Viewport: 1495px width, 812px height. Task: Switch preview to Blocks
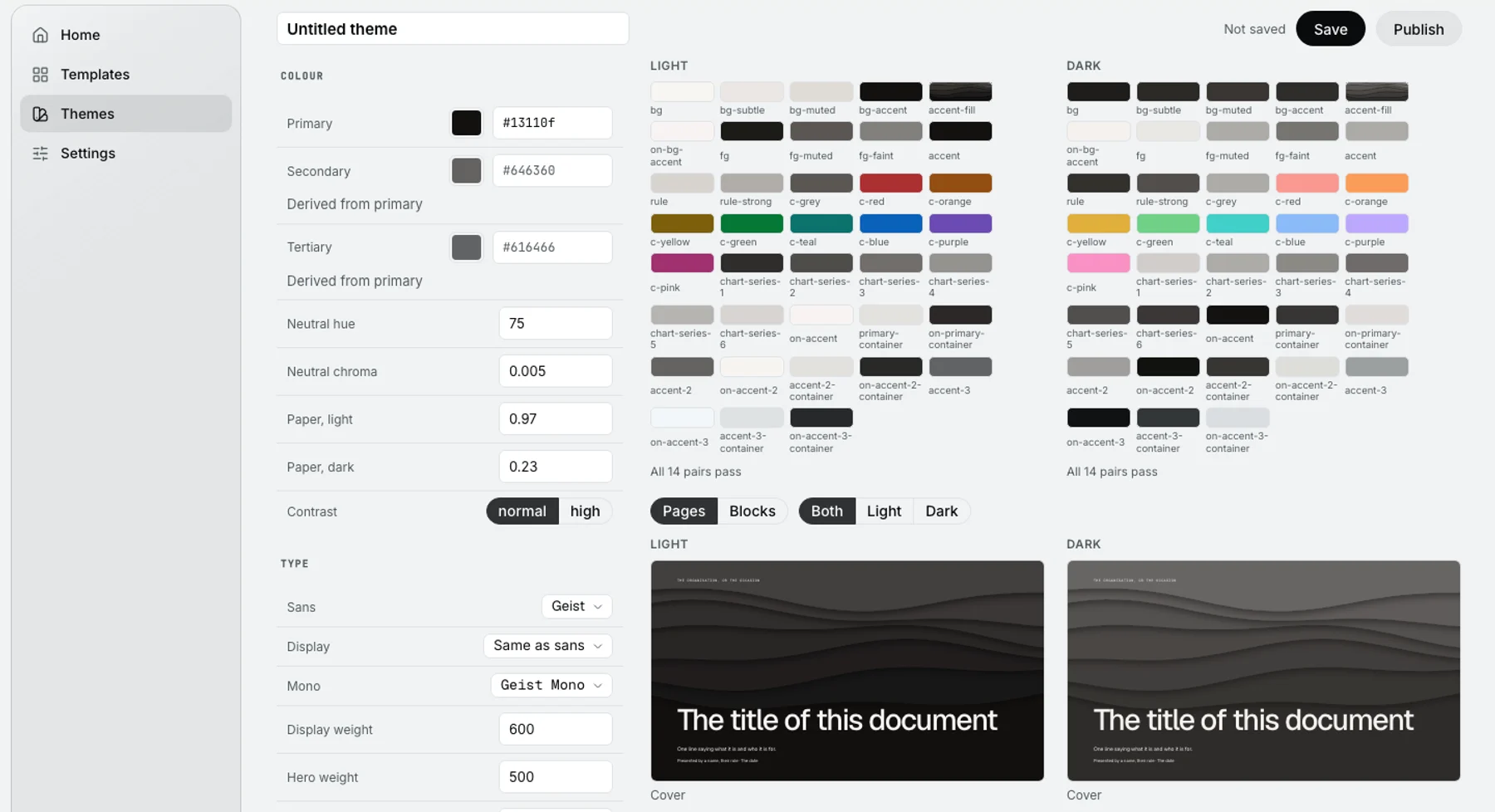[x=752, y=511]
